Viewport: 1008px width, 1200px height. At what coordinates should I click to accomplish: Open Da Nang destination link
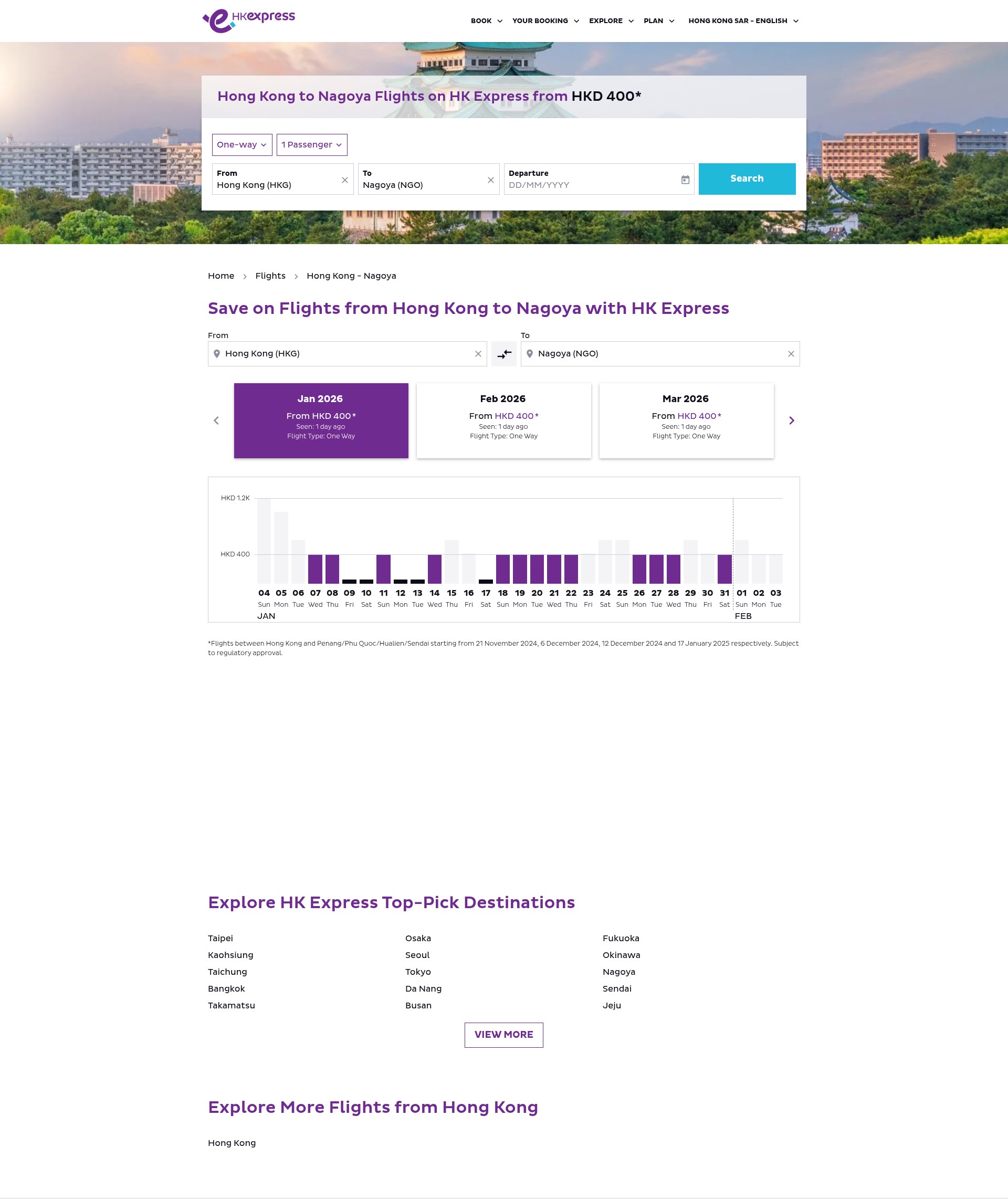(x=424, y=988)
